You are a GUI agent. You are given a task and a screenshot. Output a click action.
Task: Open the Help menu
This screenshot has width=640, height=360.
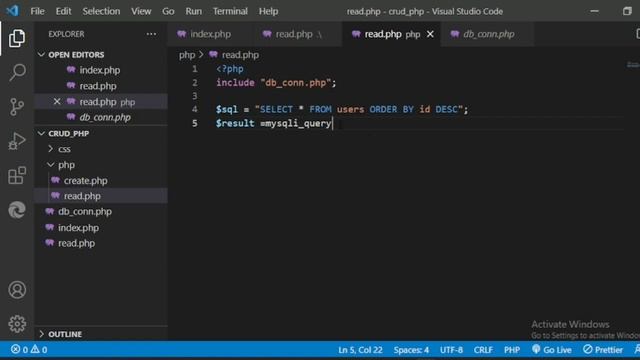(268, 11)
